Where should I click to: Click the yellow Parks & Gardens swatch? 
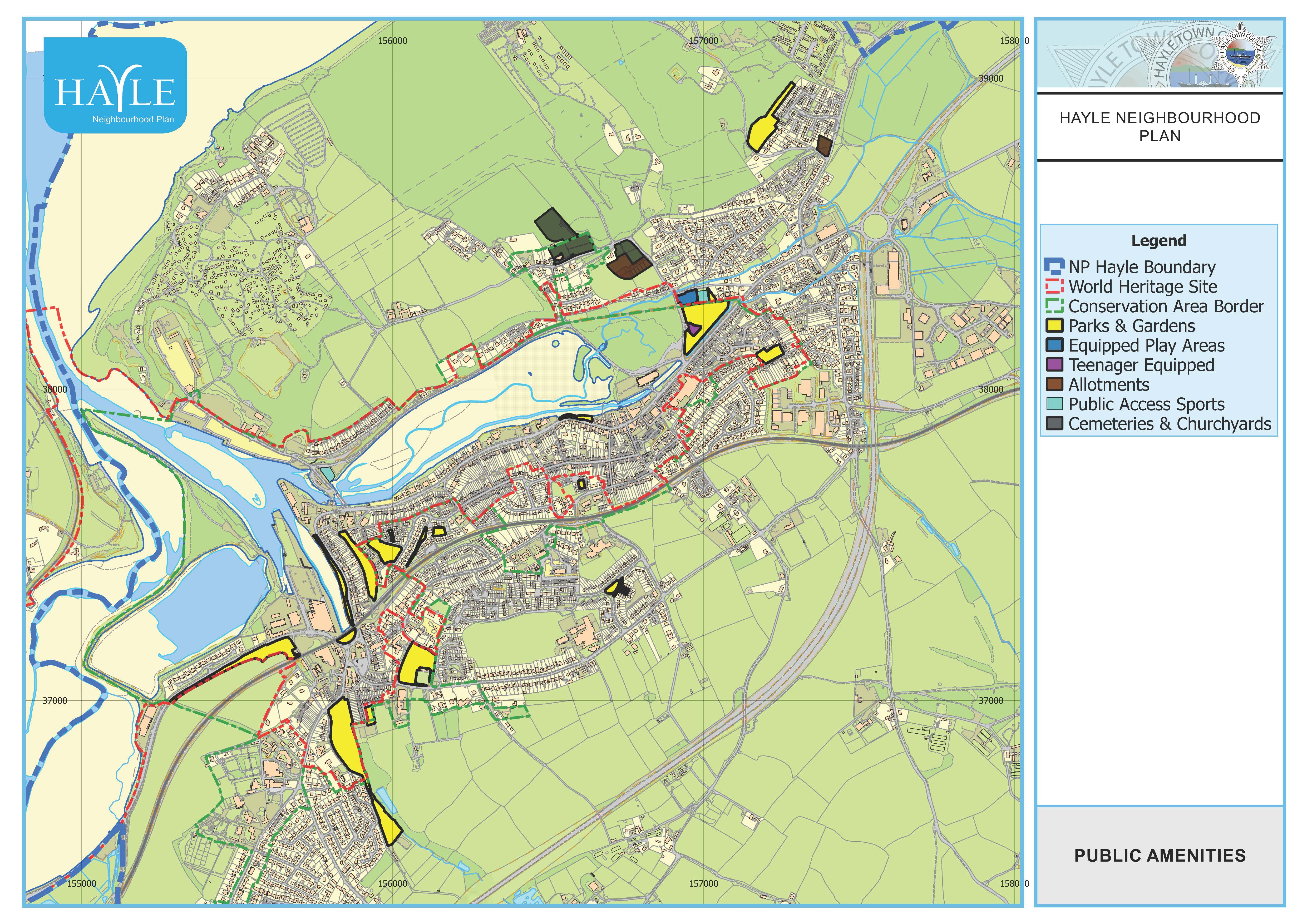[x=1054, y=326]
